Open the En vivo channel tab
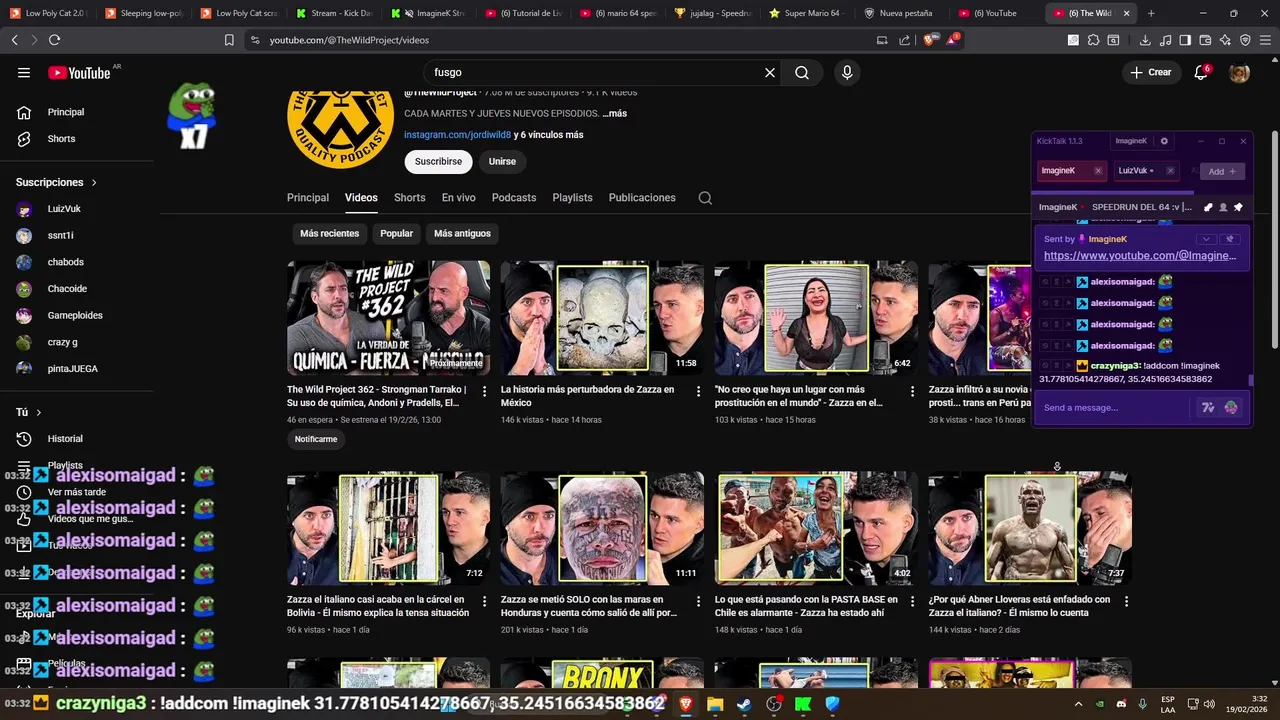Viewport: 1280px width, 720px height. coord(459,198)
